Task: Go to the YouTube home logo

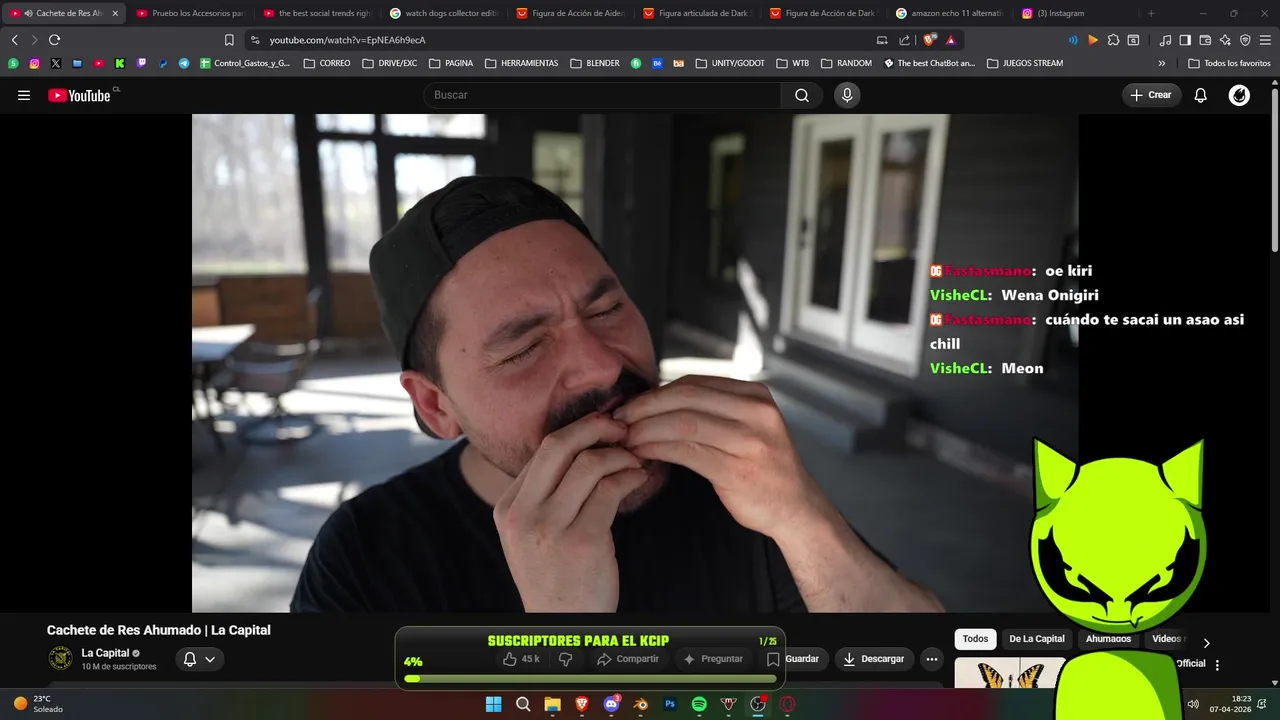Action: click(x=80, y=95)
